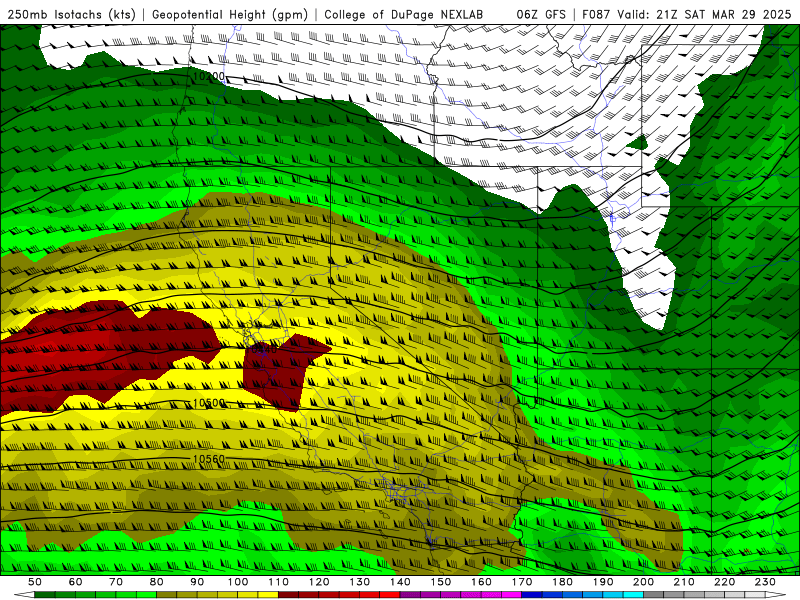Click the 90 value on the color scale
The height and width of the screenshot is (600, 800).
[197, 582]
